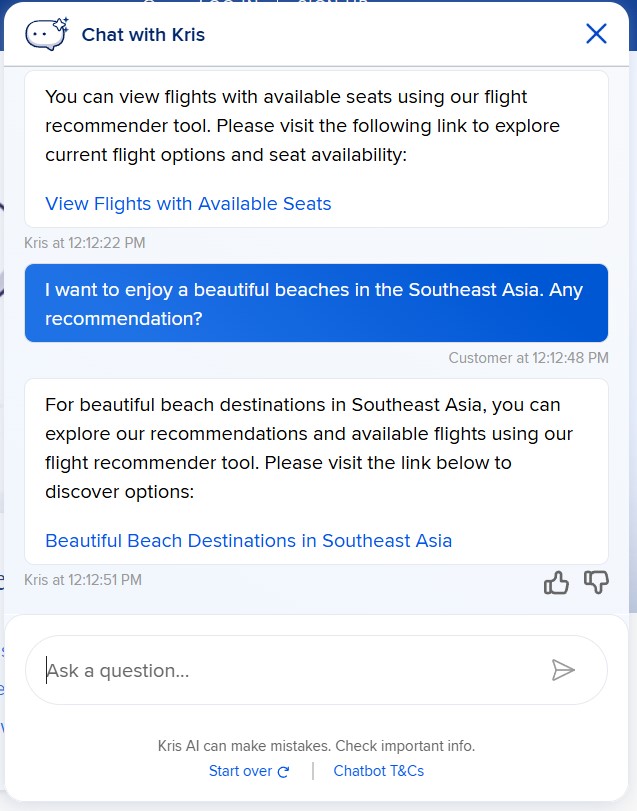This screenshot has width=637, height=811.
Task: Select the customer's beach question bubble
Action: click(317, 303)
